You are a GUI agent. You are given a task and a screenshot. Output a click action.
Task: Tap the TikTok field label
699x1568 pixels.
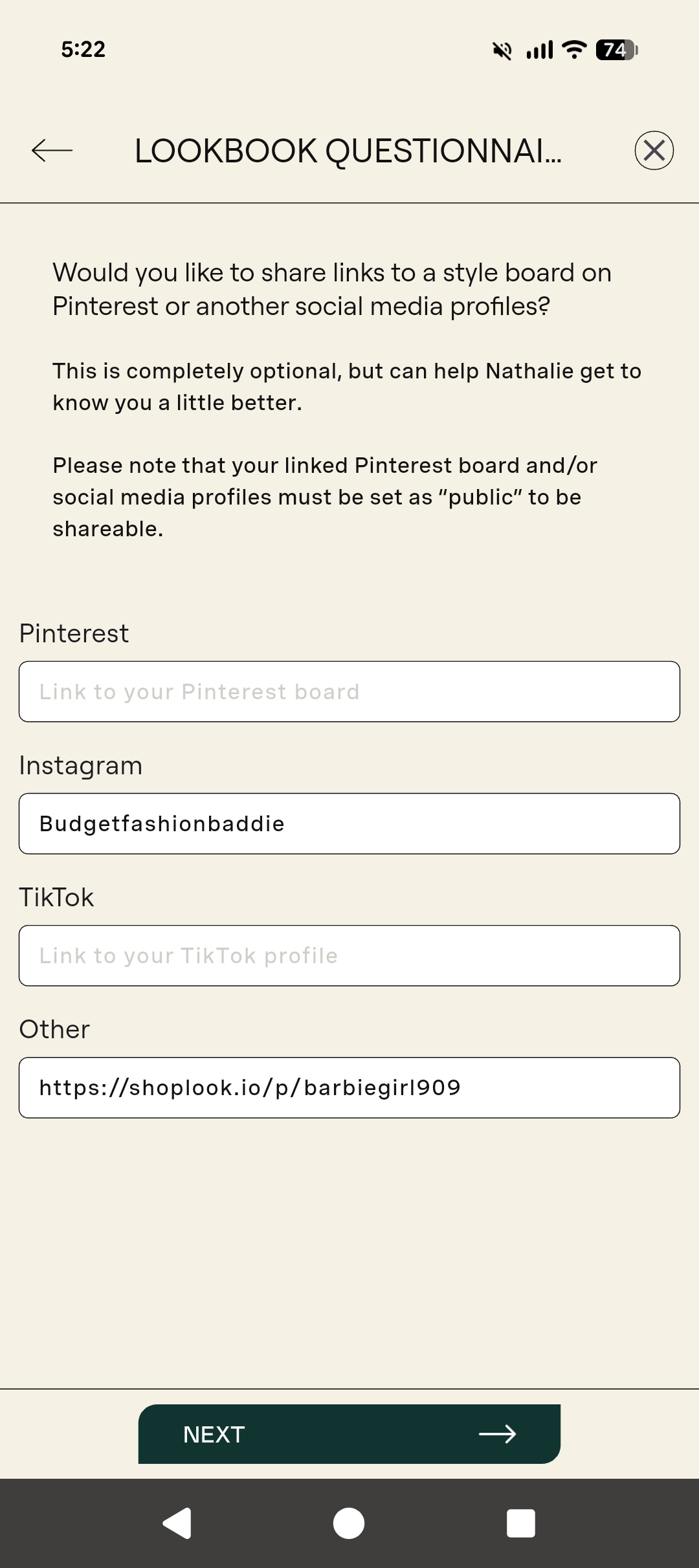(56, 897)
